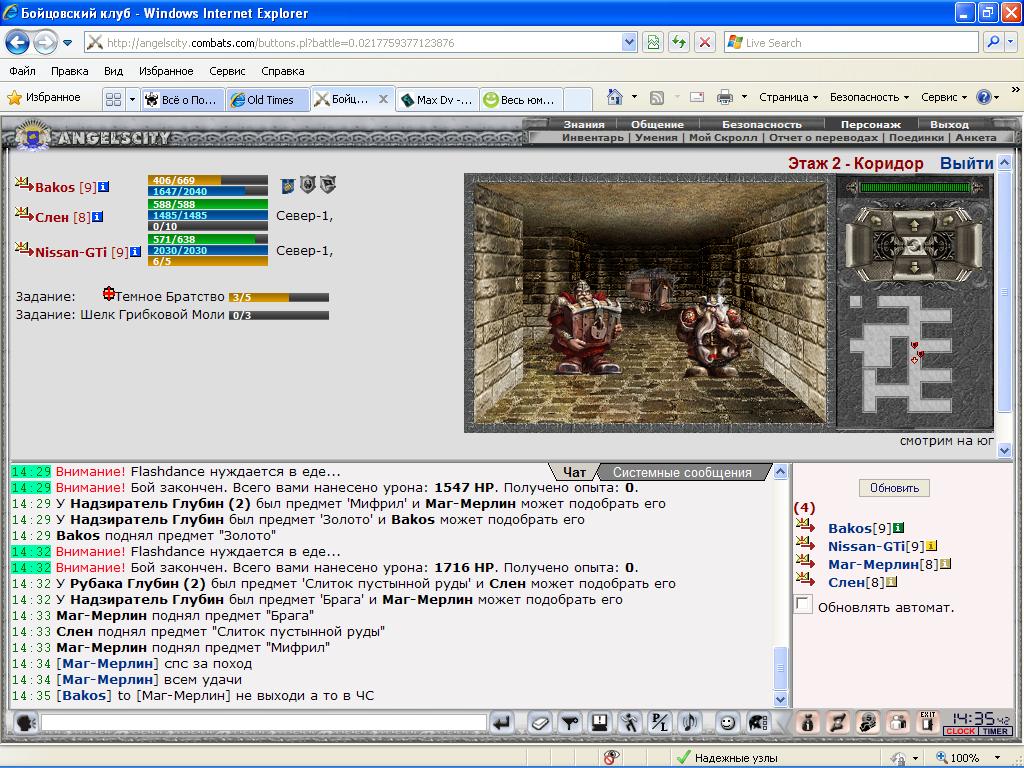This screenshot has height=768, width=1024.
Task: Open help icon dropdown arrow
Action: click(x=997, y=97)
